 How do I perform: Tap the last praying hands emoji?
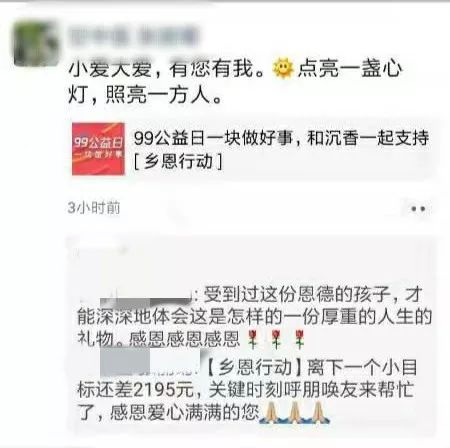click(x=318, y=413)
